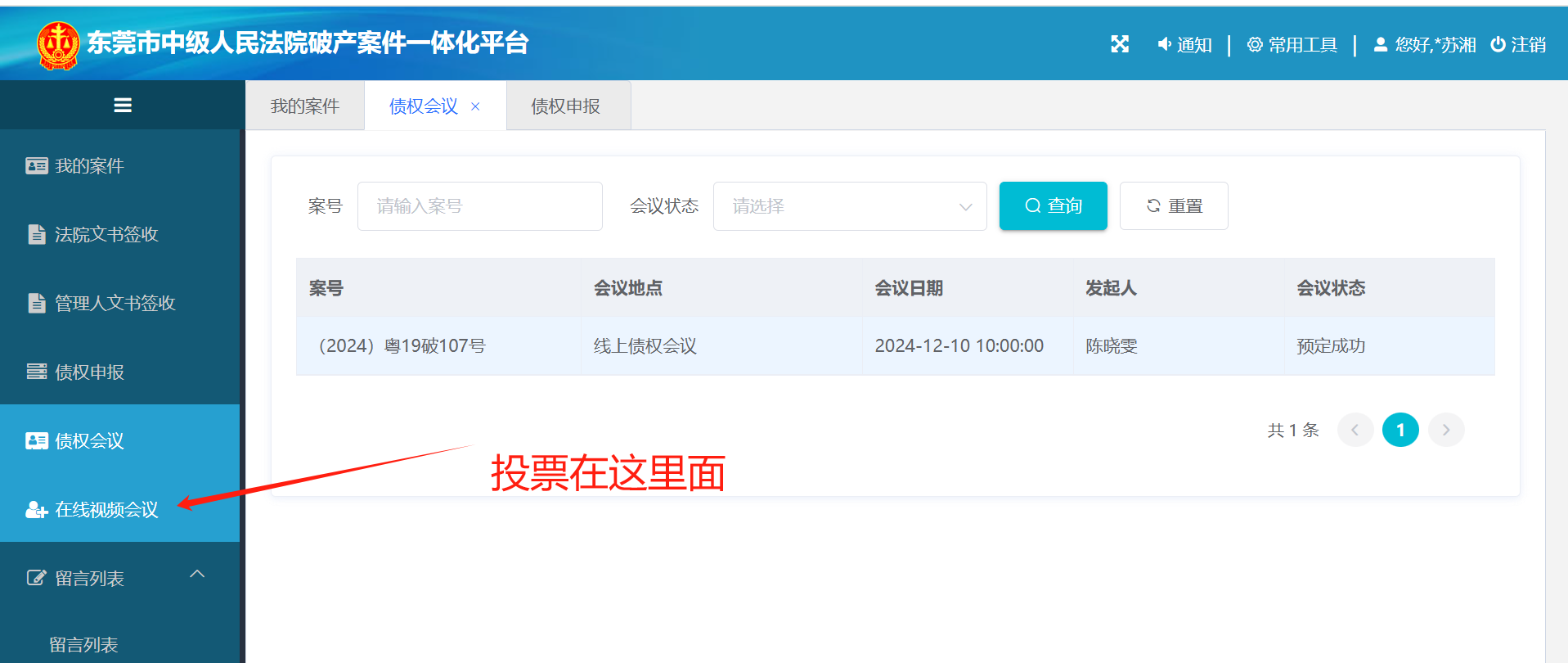The image size is (1568, 663).
Task: Click the user profile icon beside 您好
Action: point(1380,44)
